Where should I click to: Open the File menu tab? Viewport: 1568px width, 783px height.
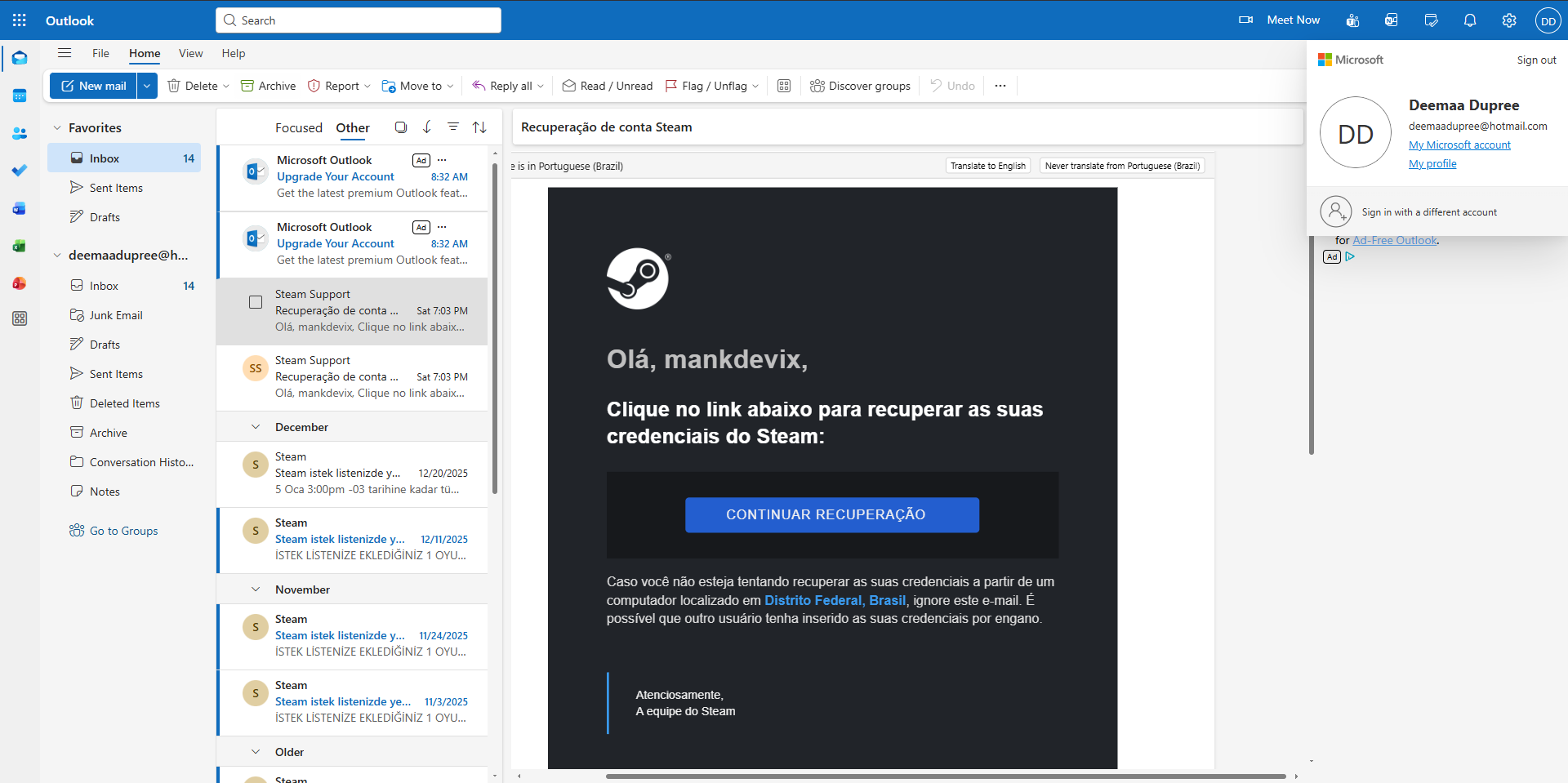tap(100, 53)
